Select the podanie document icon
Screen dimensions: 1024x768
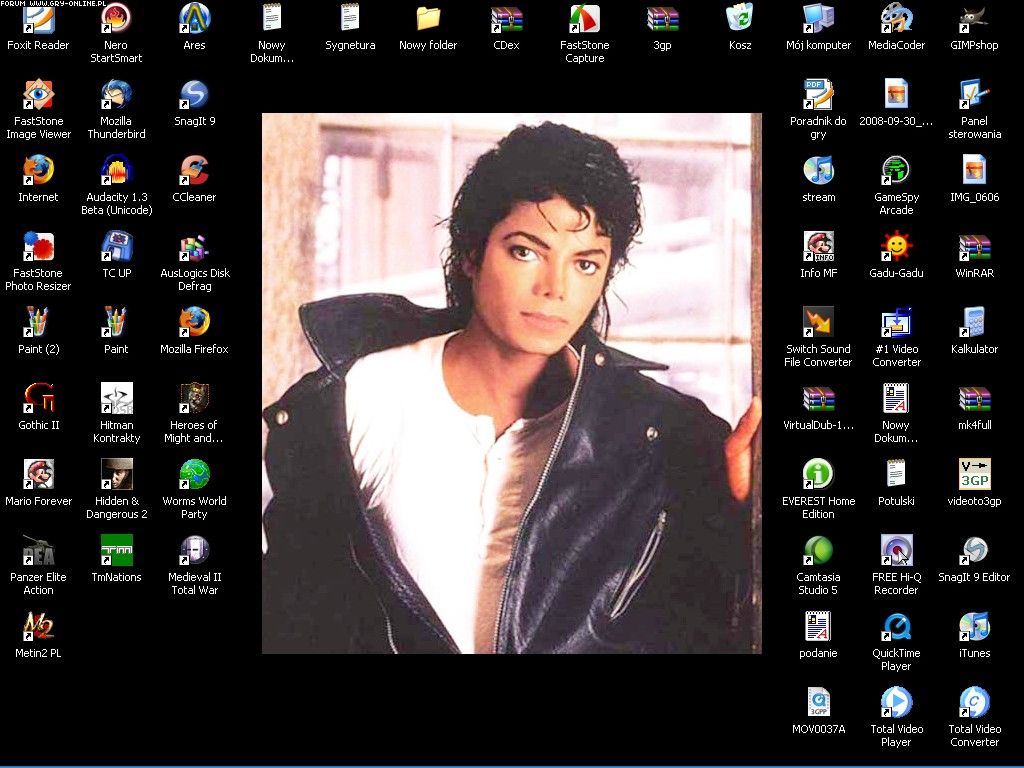[x=818, y=626]
